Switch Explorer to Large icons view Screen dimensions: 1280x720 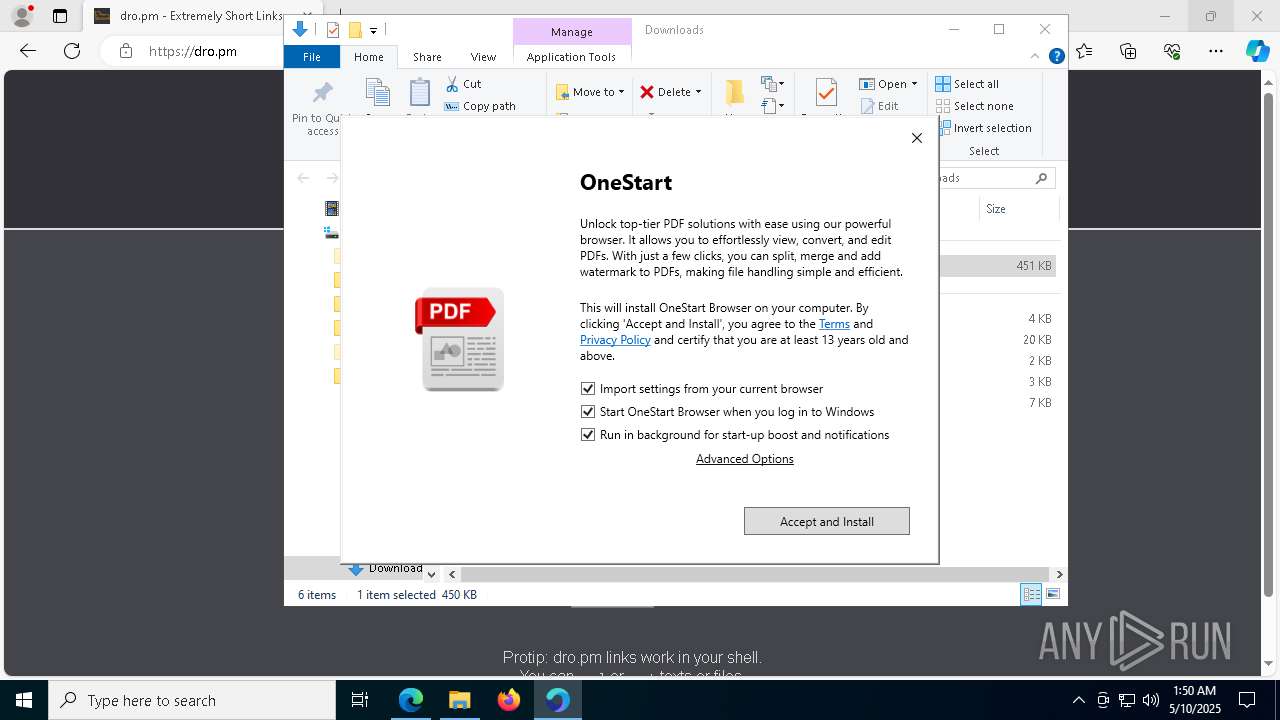coord(1053,594)
